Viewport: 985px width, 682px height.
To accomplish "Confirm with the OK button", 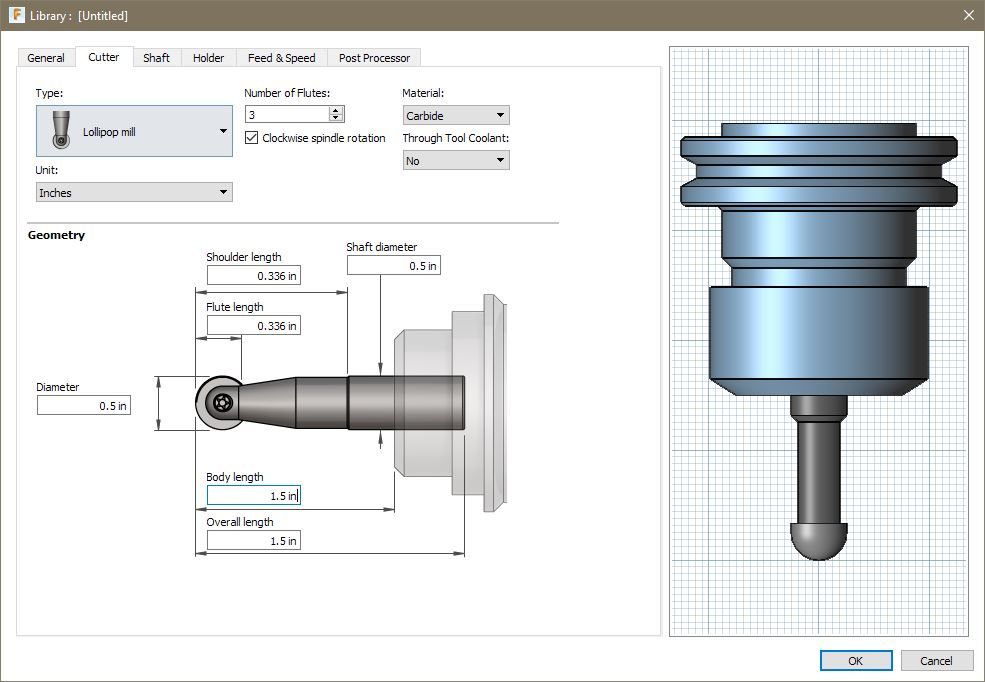I will [856, 661].
